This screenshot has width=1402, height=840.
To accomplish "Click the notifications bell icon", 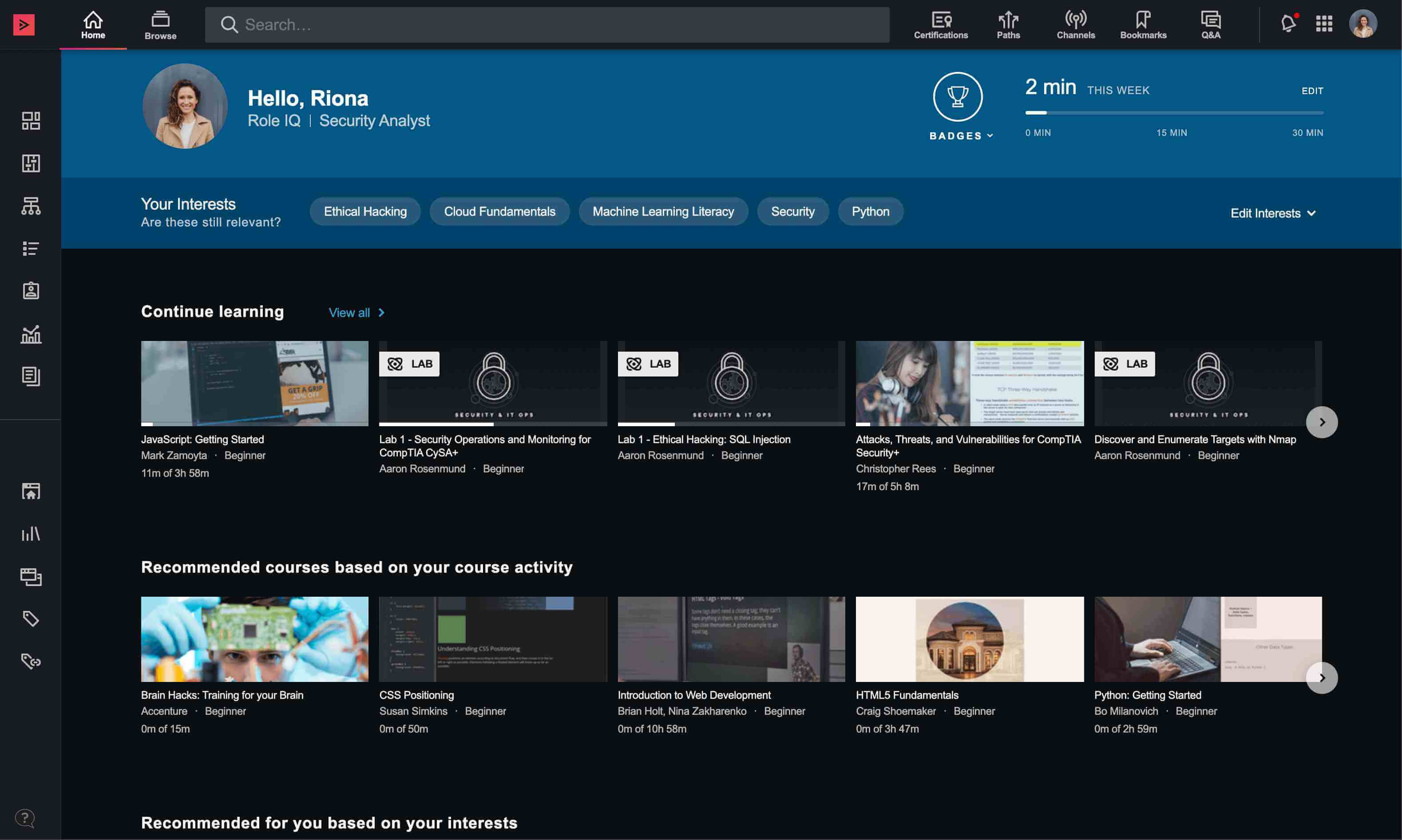I will [x=1287, y=24].
